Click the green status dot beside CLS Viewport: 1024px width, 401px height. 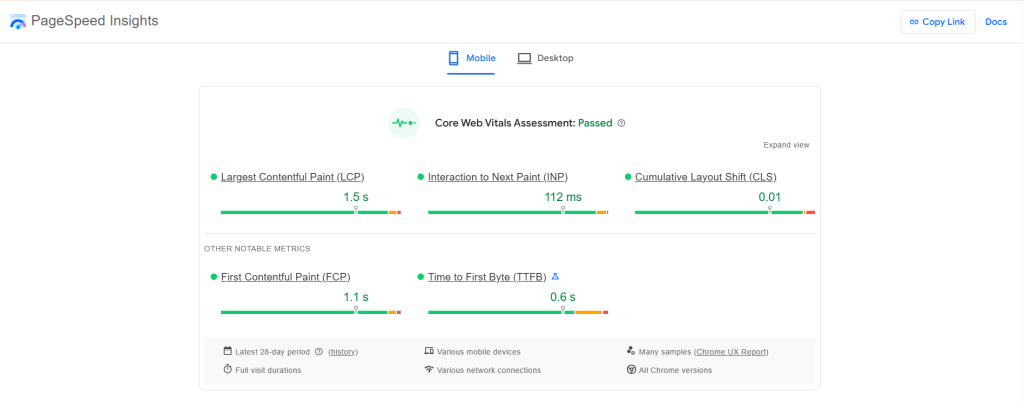(628, 177)
